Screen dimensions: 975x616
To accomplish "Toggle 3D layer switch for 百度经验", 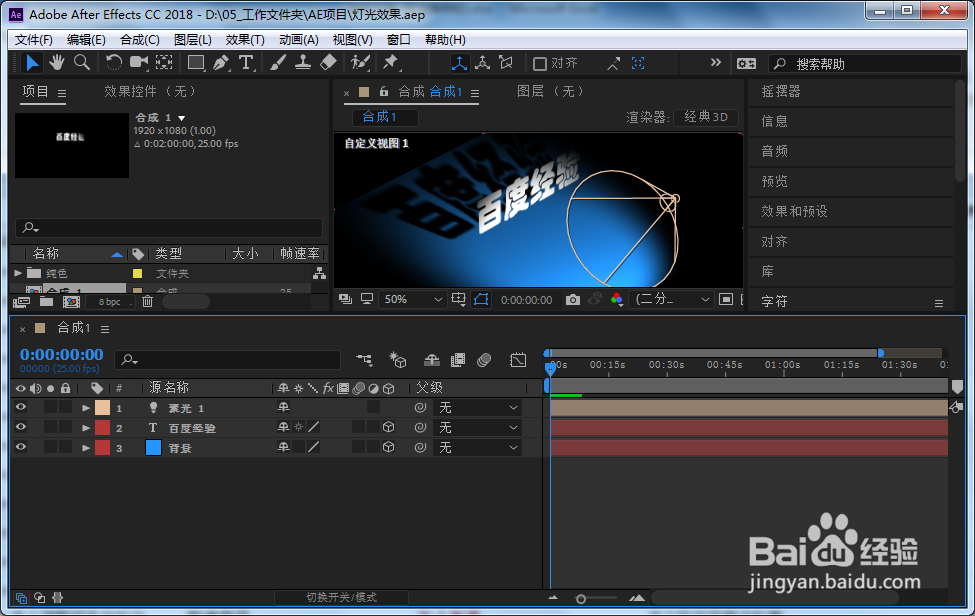I will (389, 427).
